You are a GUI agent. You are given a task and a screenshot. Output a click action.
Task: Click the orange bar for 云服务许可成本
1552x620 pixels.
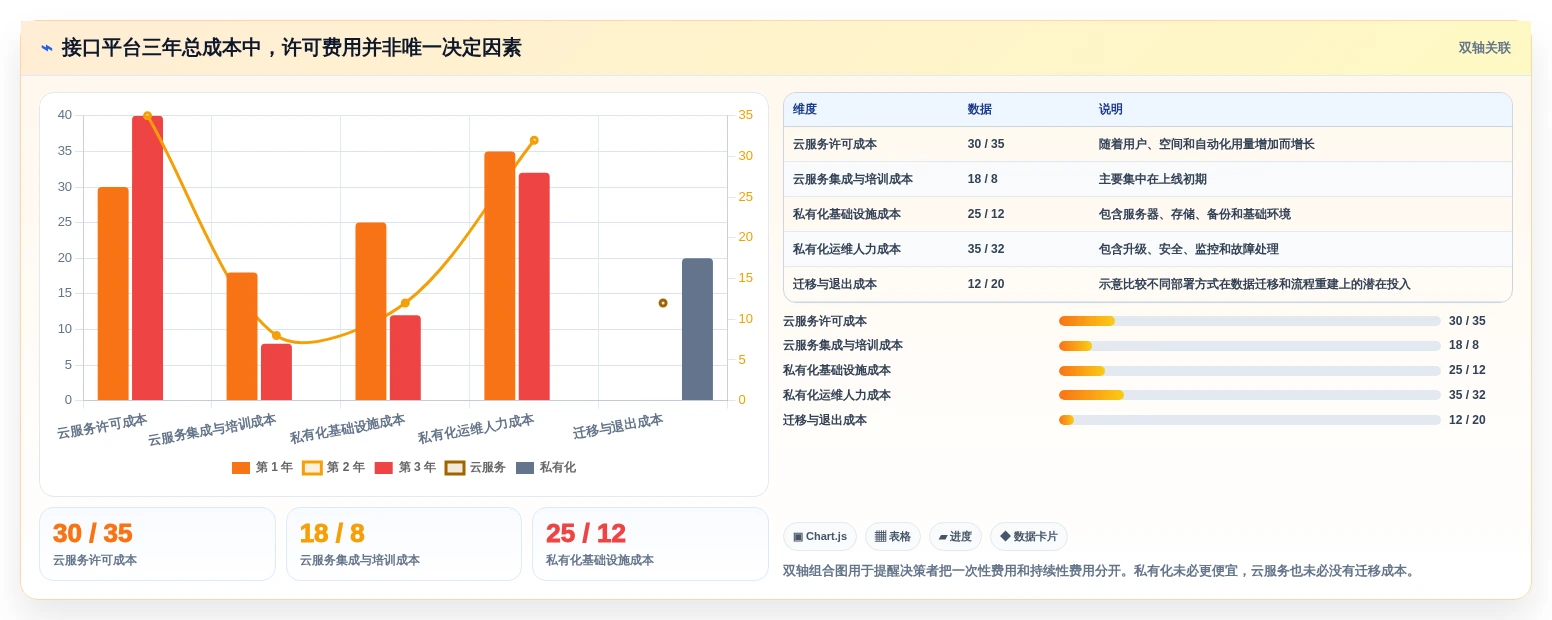113,294
